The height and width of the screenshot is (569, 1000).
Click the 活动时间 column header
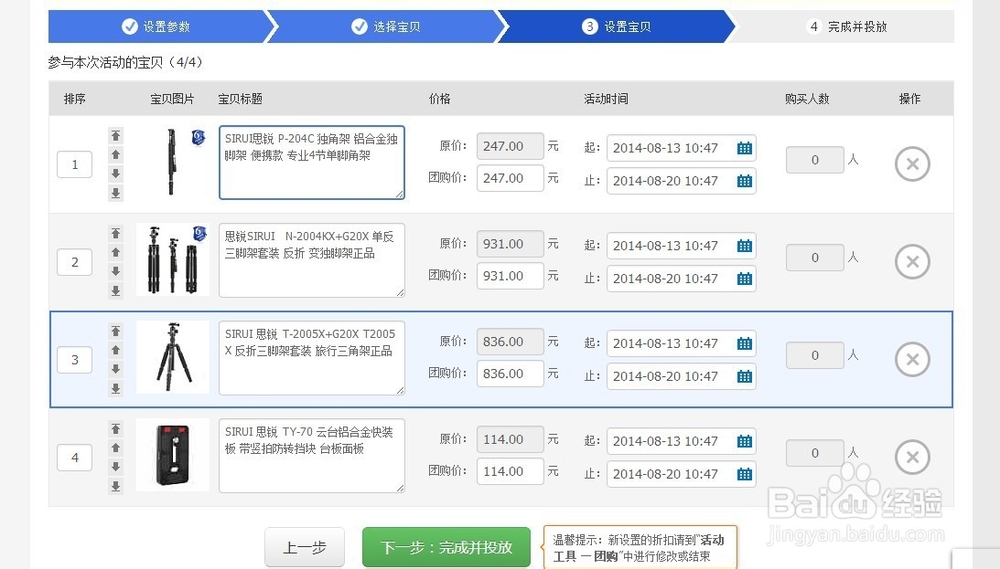(x=606, y=98)
